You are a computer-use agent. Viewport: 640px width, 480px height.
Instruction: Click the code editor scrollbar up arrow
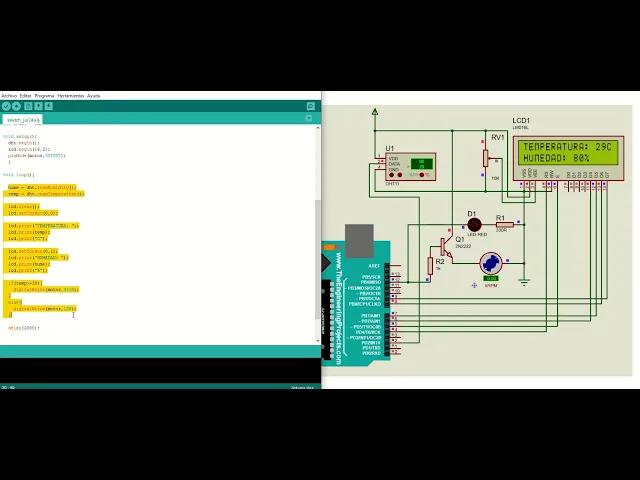pyautogui.click(x=318, y=128)
